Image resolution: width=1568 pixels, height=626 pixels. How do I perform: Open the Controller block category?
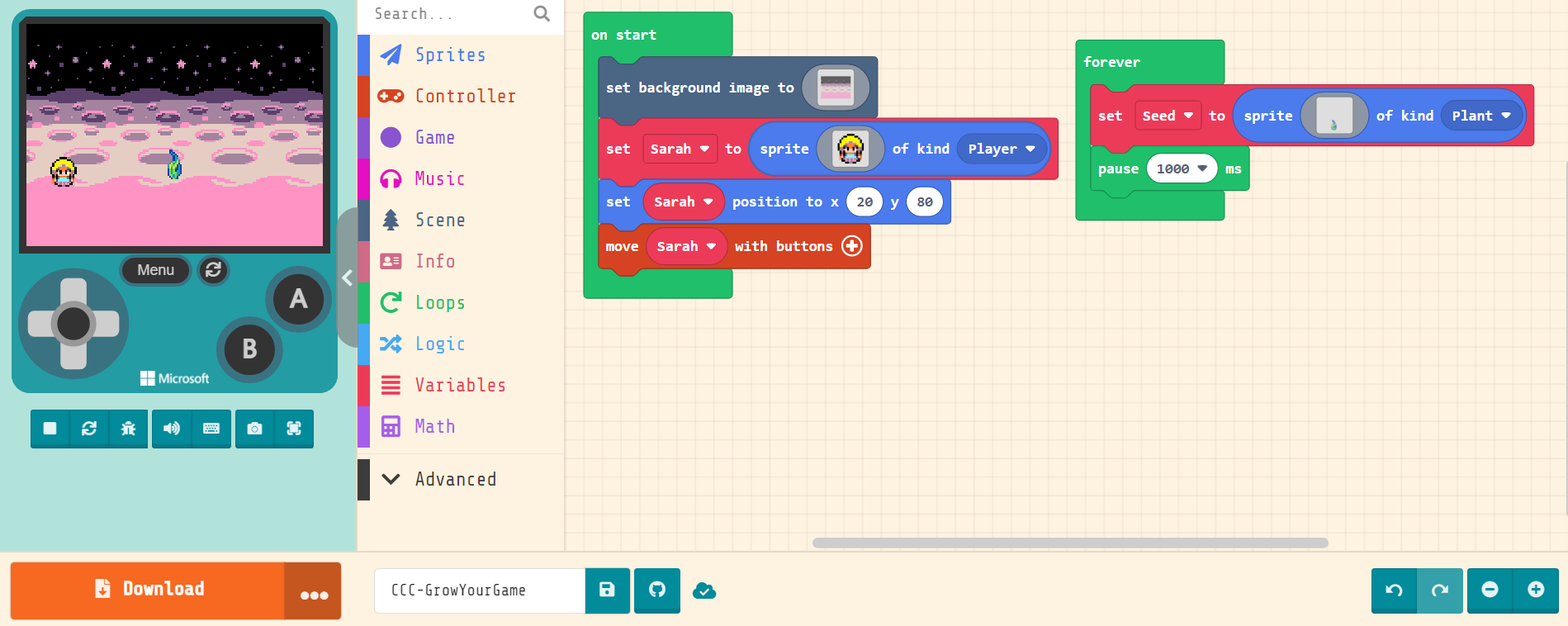[x=461, y=96]
